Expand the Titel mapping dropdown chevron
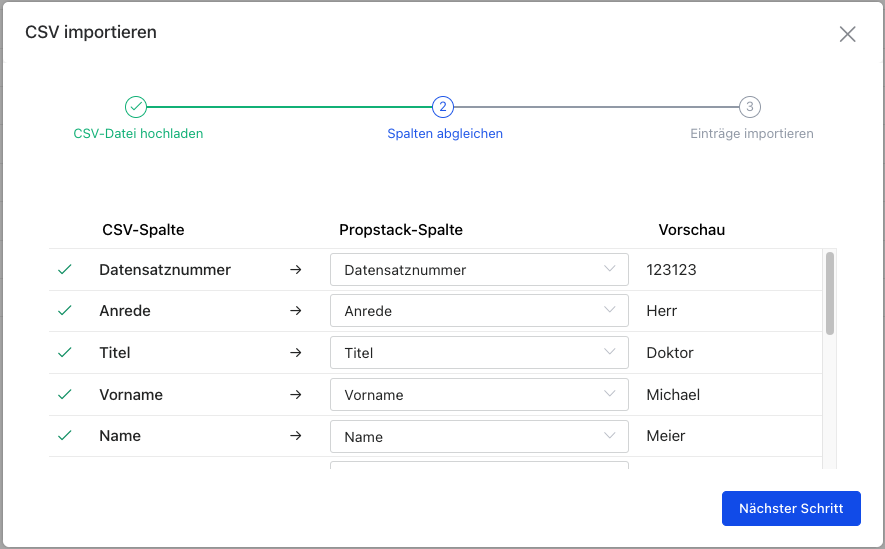This screenshot has width=885, height=549. 610,352
